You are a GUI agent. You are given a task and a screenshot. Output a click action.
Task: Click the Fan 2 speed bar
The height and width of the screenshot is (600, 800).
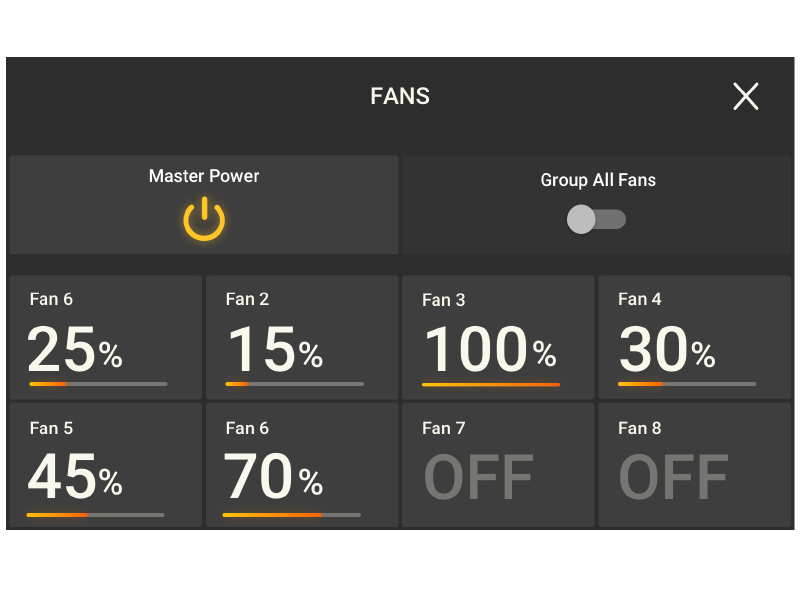pos(294,384)
